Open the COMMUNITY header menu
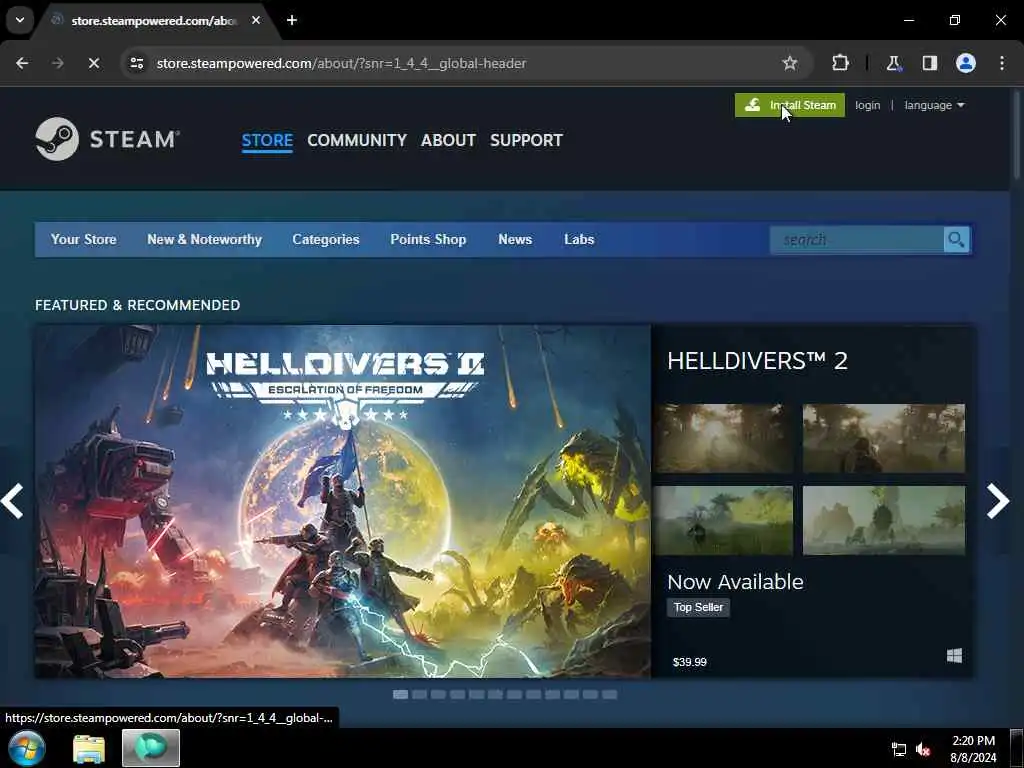The height and width of the screenshot is (768, 1024). pyautogui.click(x=357, y=140)
